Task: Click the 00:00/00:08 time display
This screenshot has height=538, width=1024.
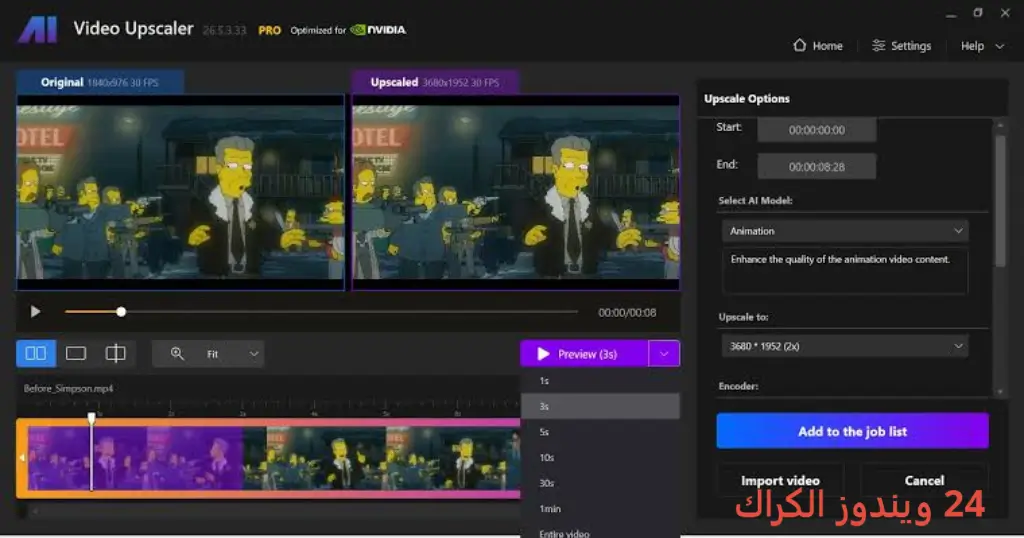Action: [627, 313]
